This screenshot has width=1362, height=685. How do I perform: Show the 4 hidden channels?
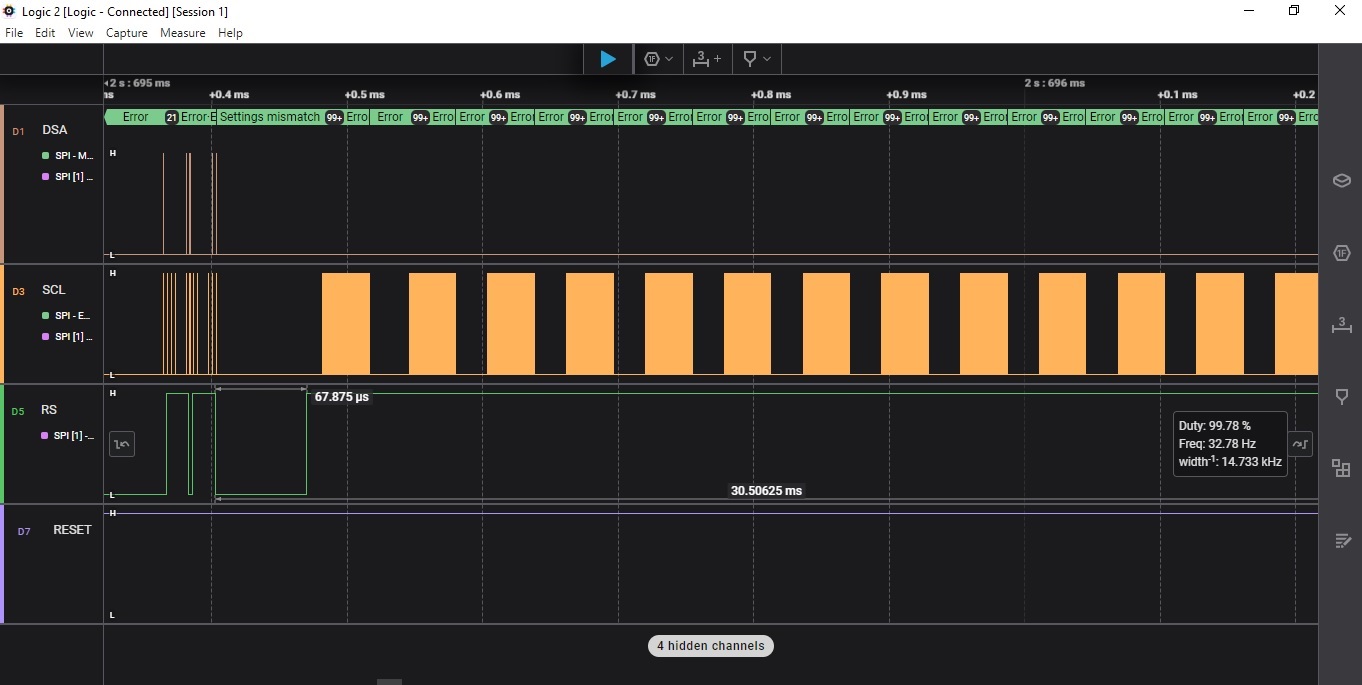pyautogui.click(x=710, y=646)
